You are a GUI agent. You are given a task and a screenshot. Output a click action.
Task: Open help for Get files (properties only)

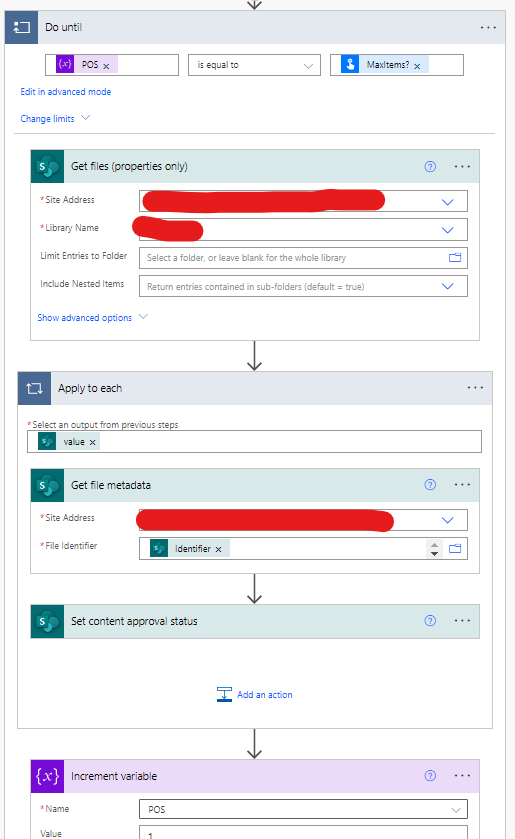430,166
